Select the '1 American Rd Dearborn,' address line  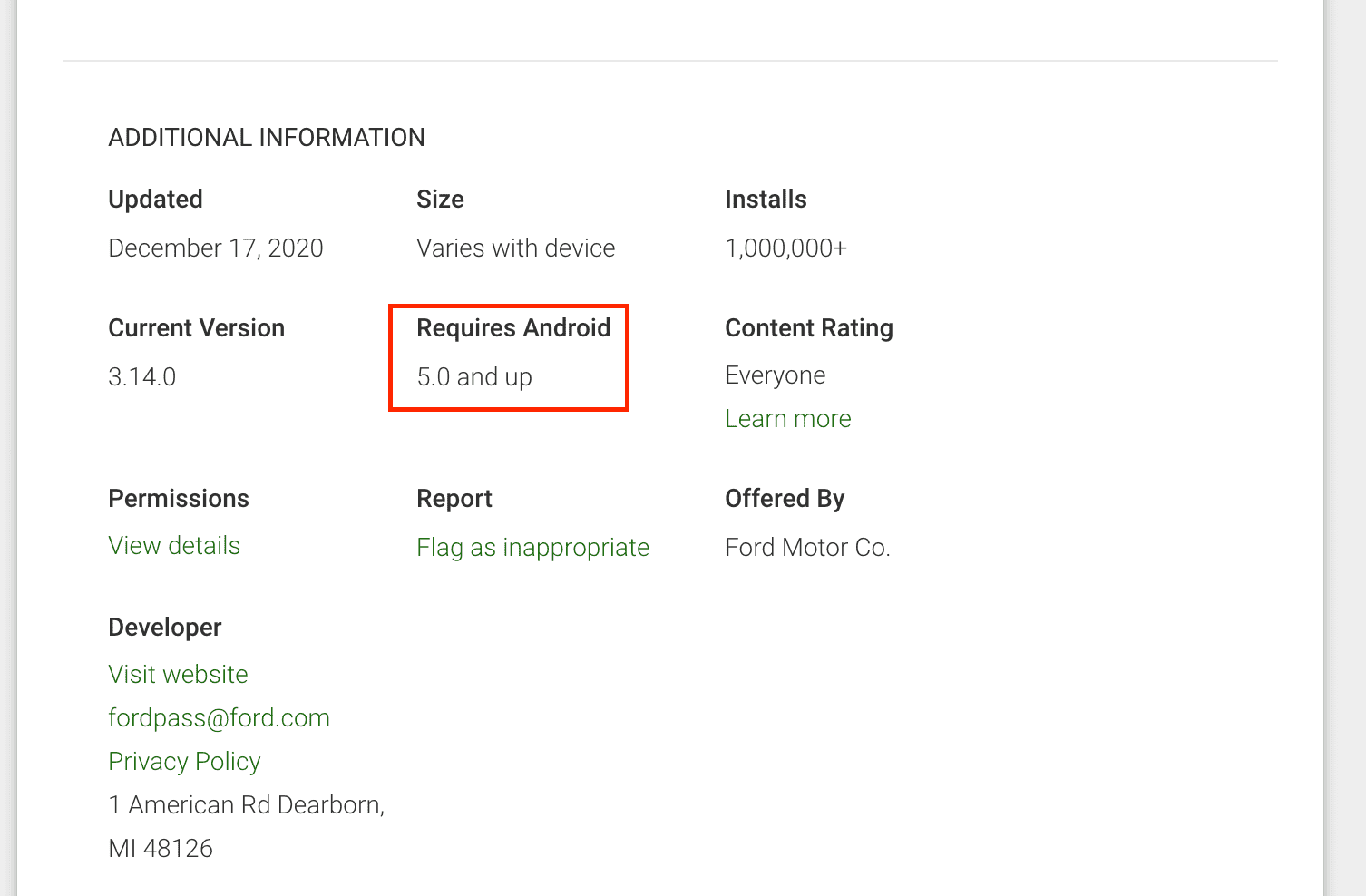(x=247, y=805)
